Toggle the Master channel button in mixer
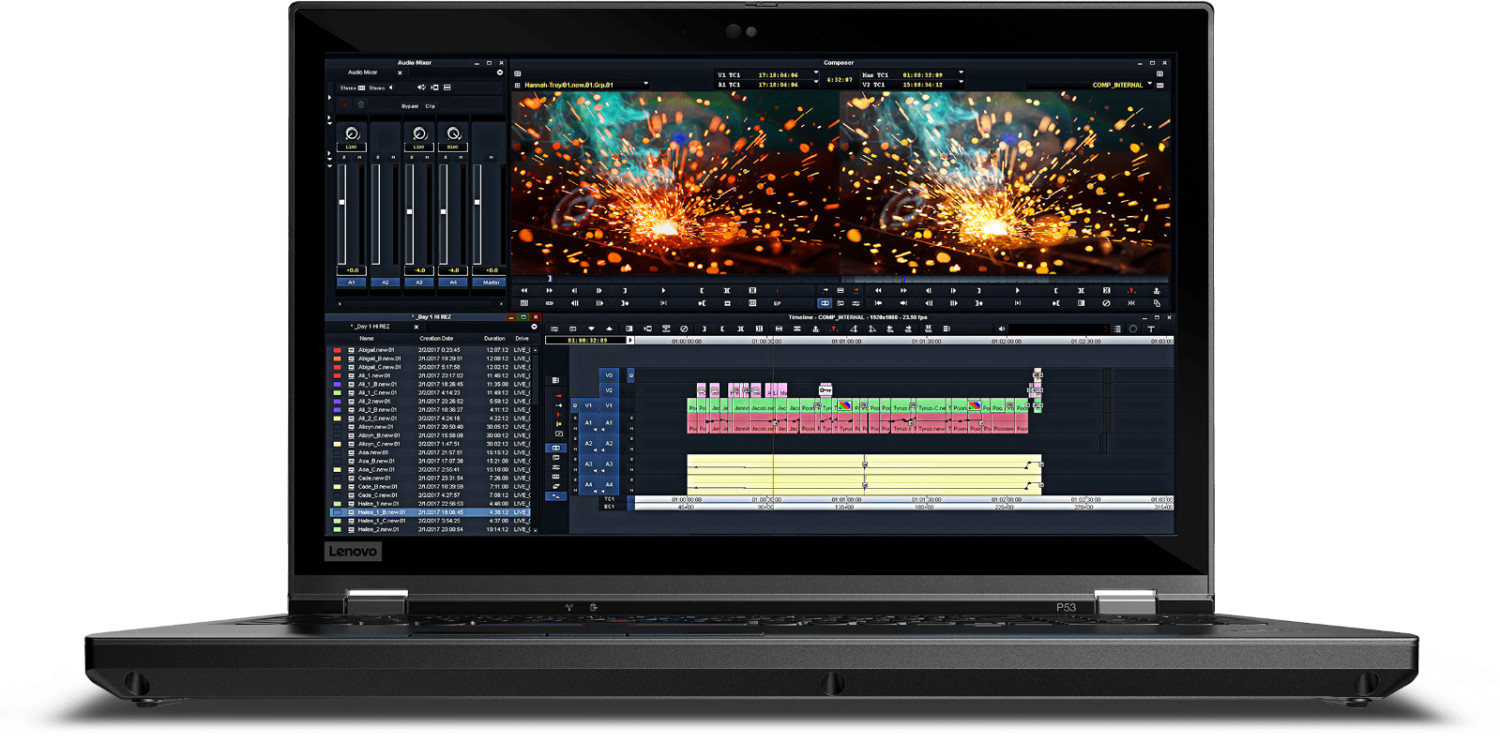Viewport: 1500px width, 736px height. pos(490,283)
